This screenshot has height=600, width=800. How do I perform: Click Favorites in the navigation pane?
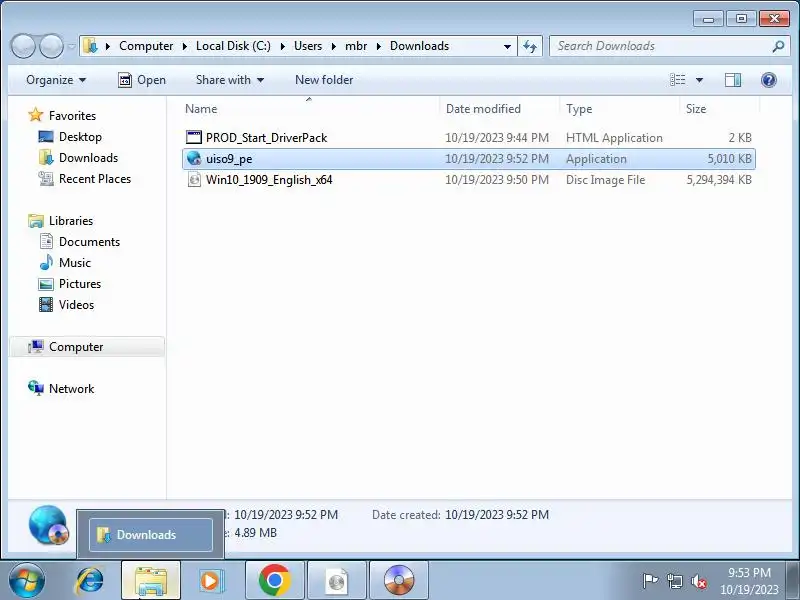72,116
